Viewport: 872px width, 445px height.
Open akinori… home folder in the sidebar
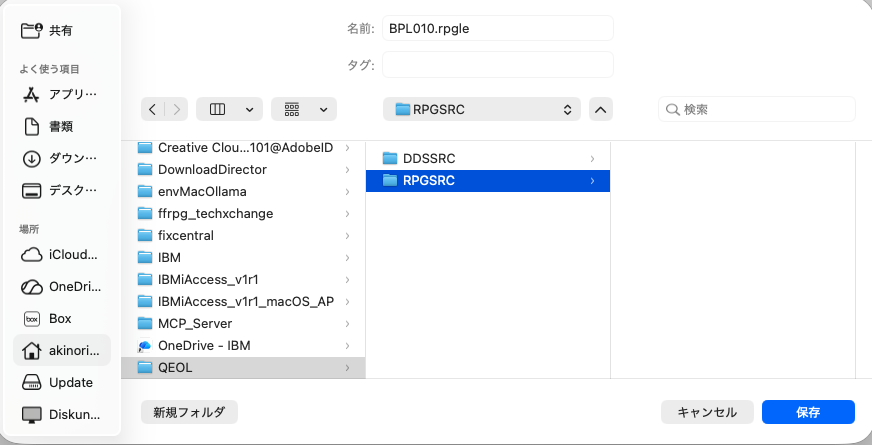pos(61,350)
